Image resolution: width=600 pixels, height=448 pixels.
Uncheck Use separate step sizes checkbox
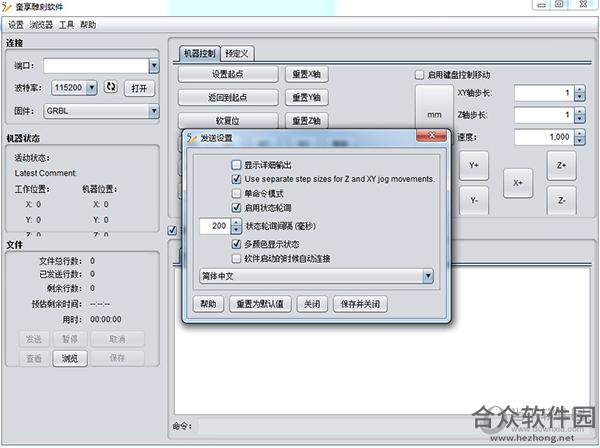236,179
